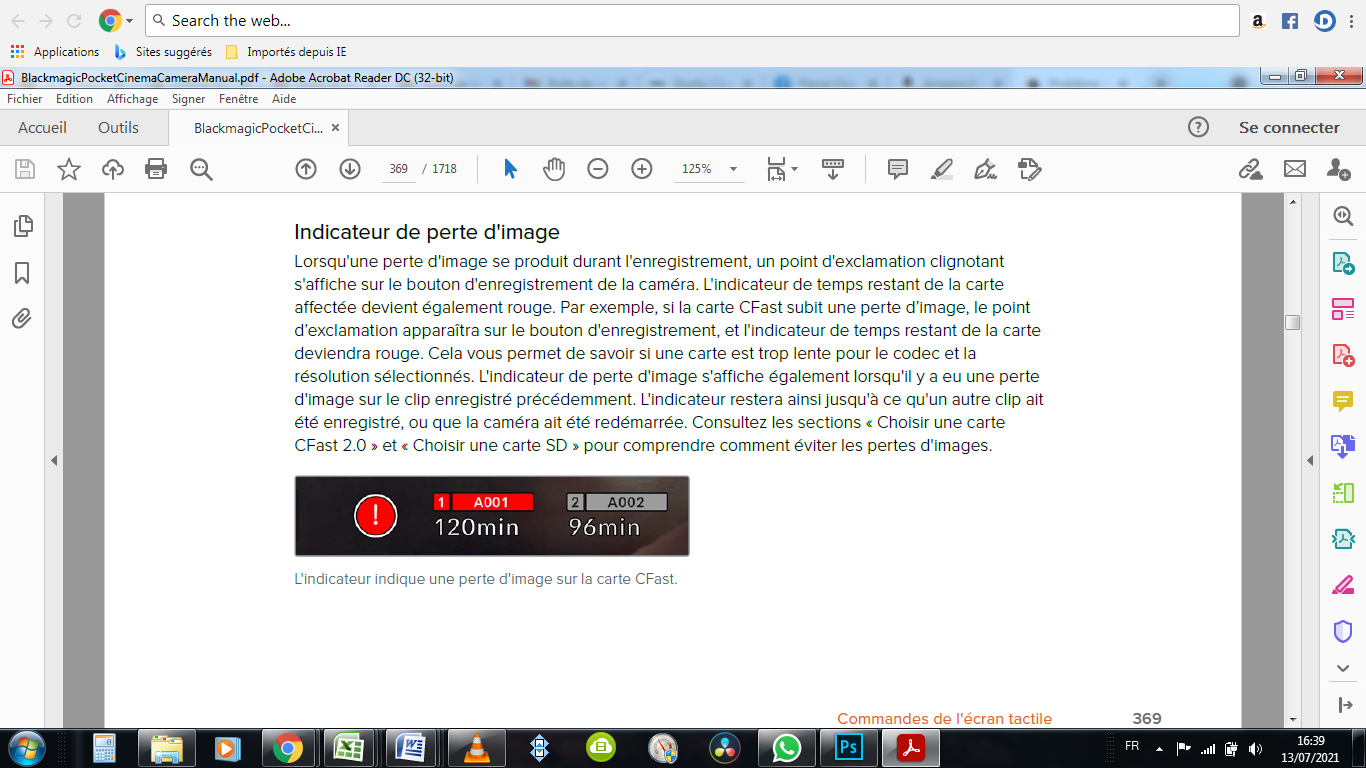The image size is (1366, 768).
Task: Open VLC media player from the taskbar
Action: pos(477,747)
